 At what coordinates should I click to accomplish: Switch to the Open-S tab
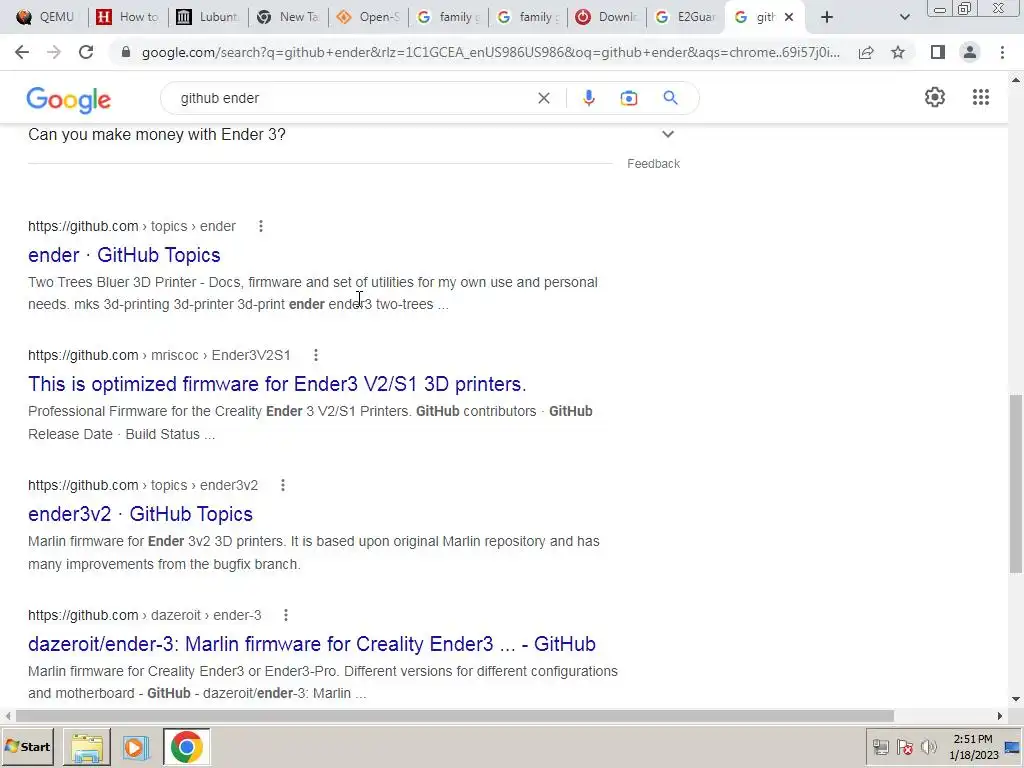[x=368, y=17]
